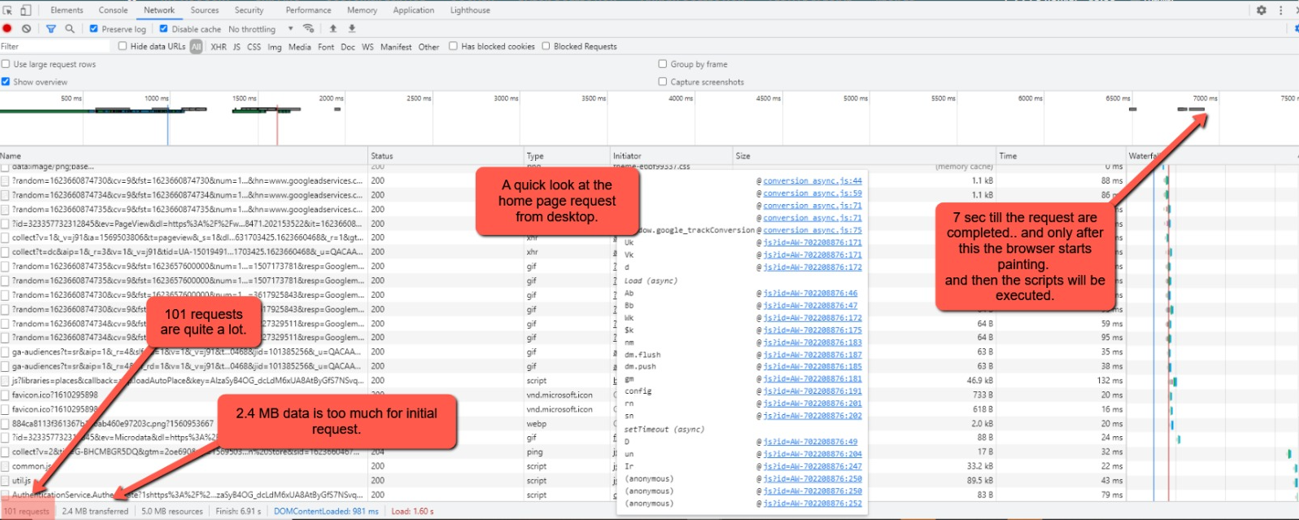Filter requests by Doc
Screen dimensions: 1299x520
pyautogui.click(x=348, y=46)
